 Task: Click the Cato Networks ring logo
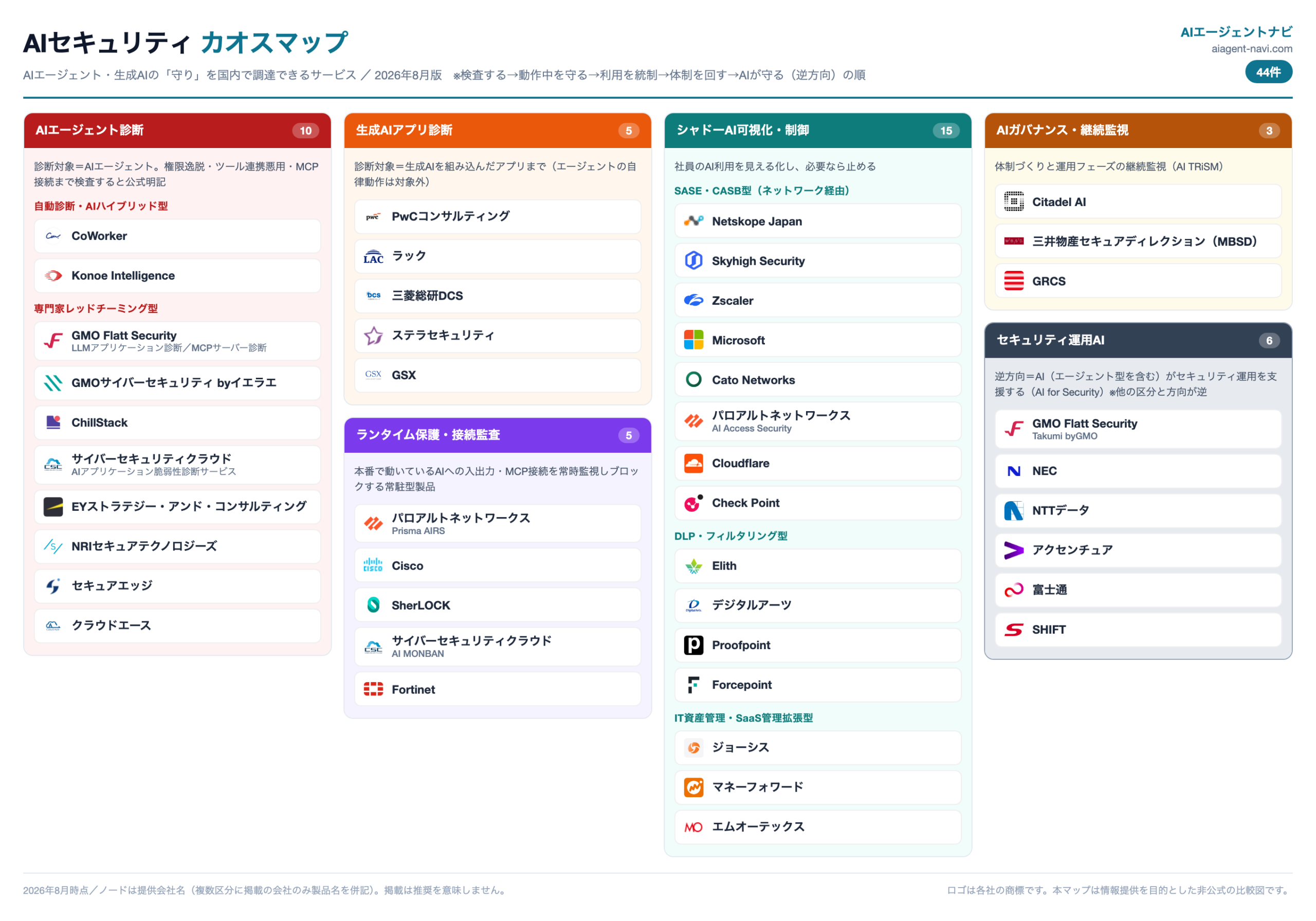coord(694,379)
